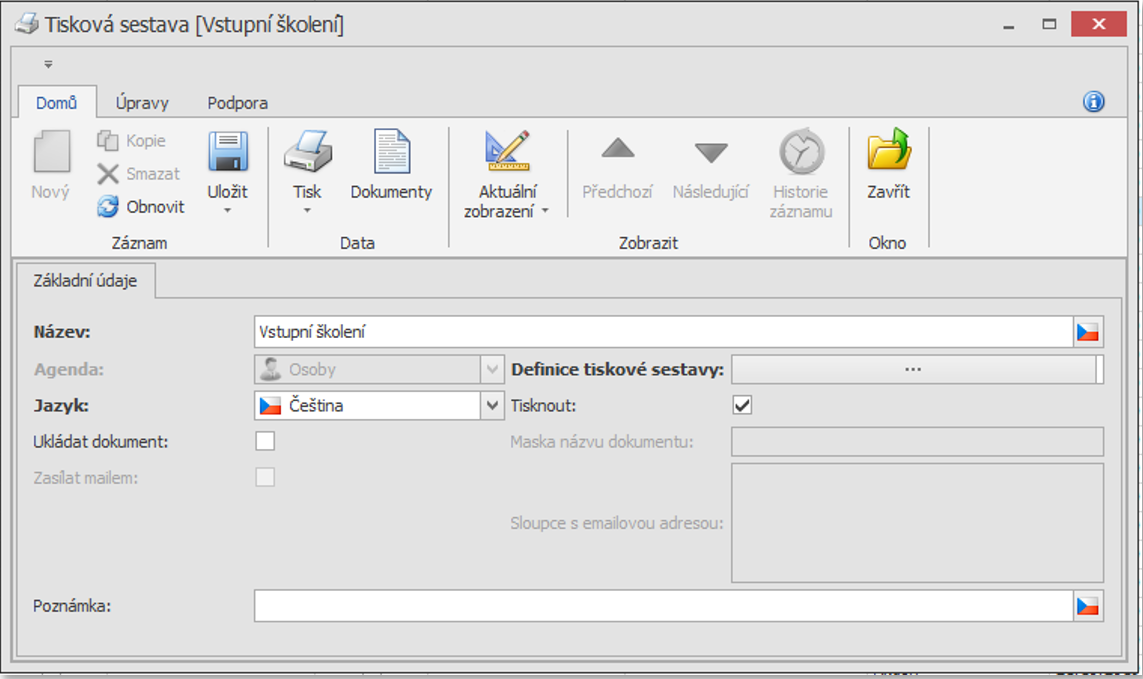Expand the Tisk dropdown arrow

(x=307, y=210)
